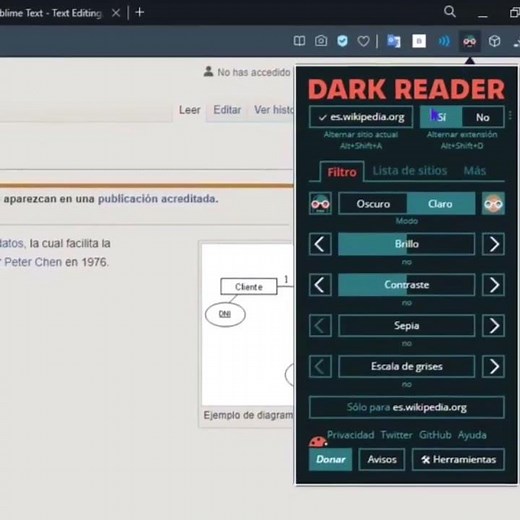
Task: Decrease Sepia with left arrow
Action: [x=320, y=325]
